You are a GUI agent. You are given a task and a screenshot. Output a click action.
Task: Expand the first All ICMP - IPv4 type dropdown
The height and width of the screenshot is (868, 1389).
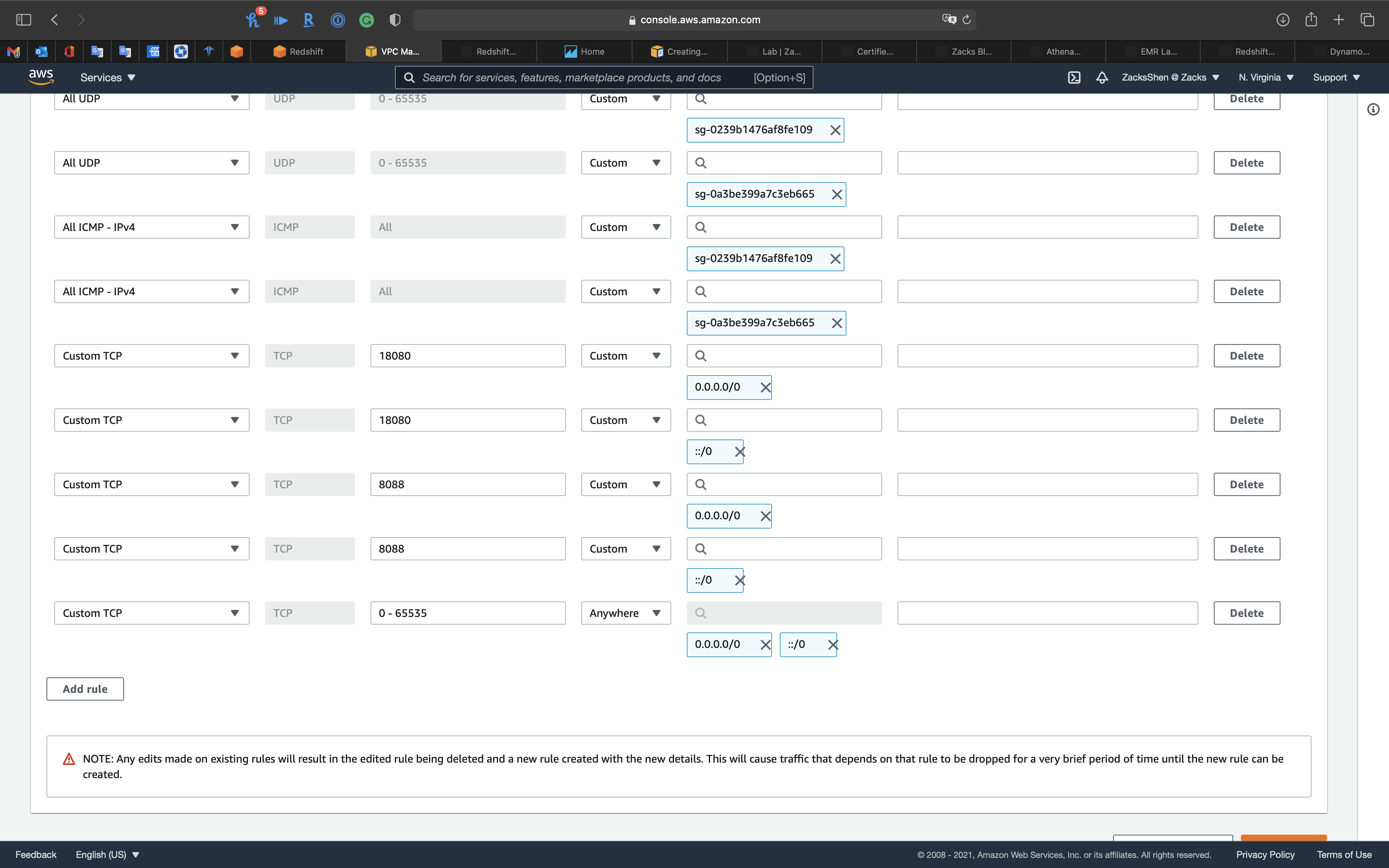(x=152, y=227)
